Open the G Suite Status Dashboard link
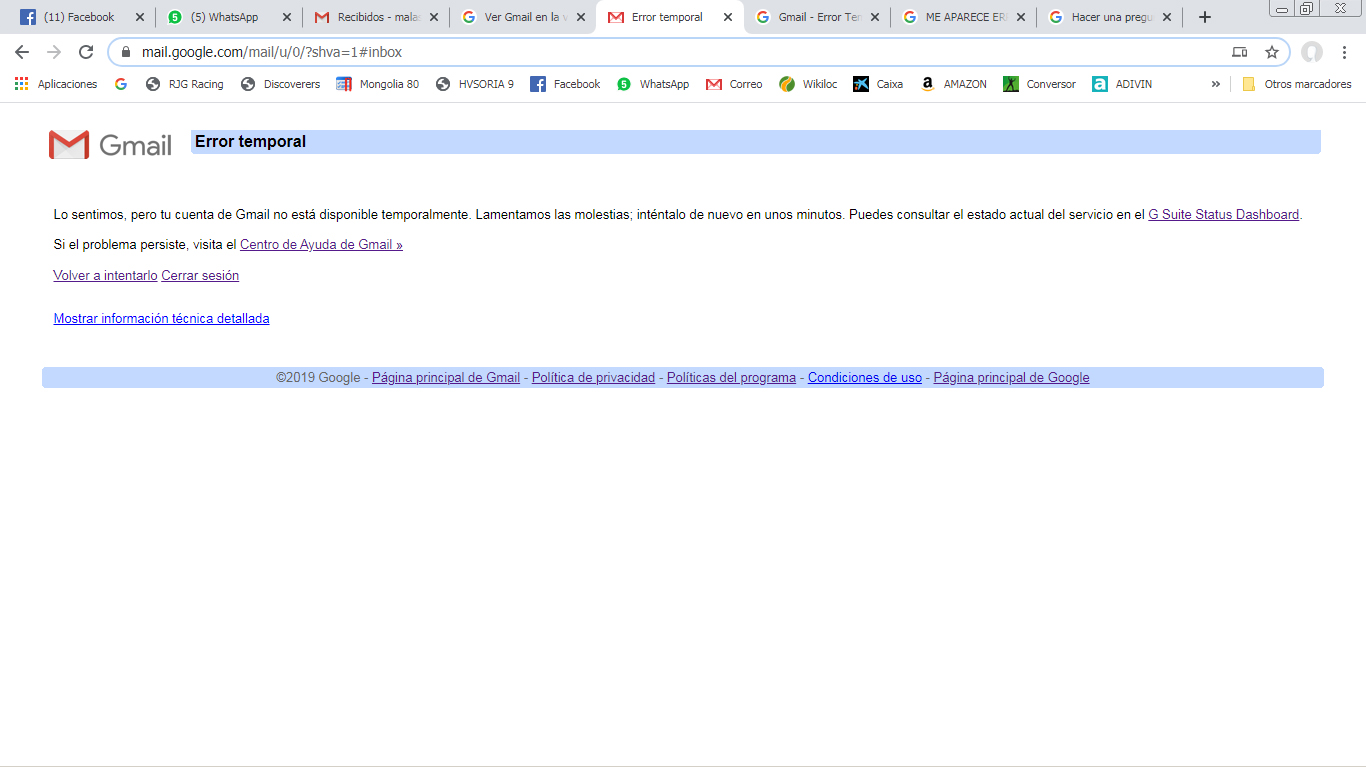The height and width of the screenshot is (768, 1366). pos(1223,214)
